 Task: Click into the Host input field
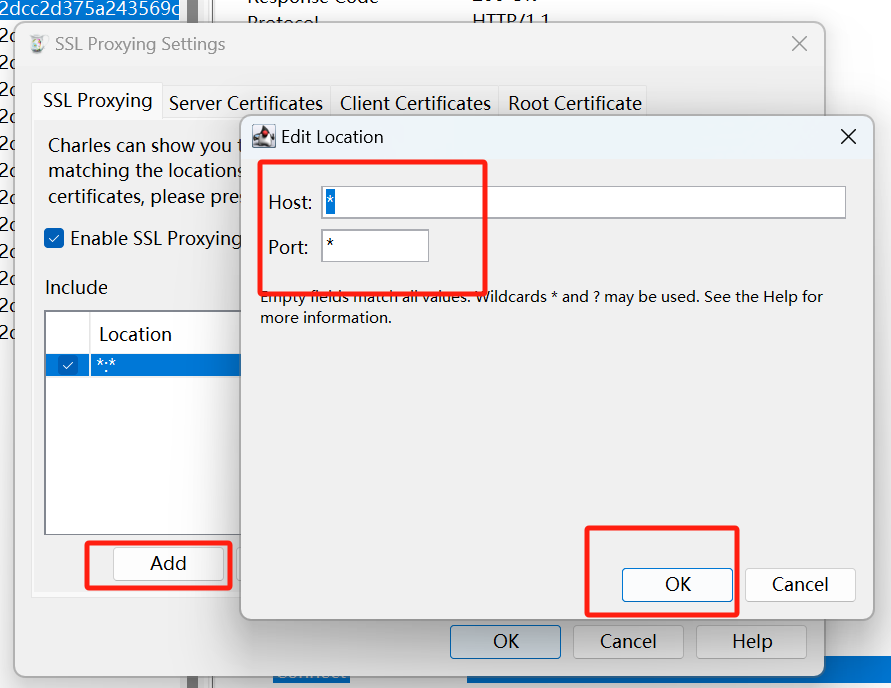point(584,202)
